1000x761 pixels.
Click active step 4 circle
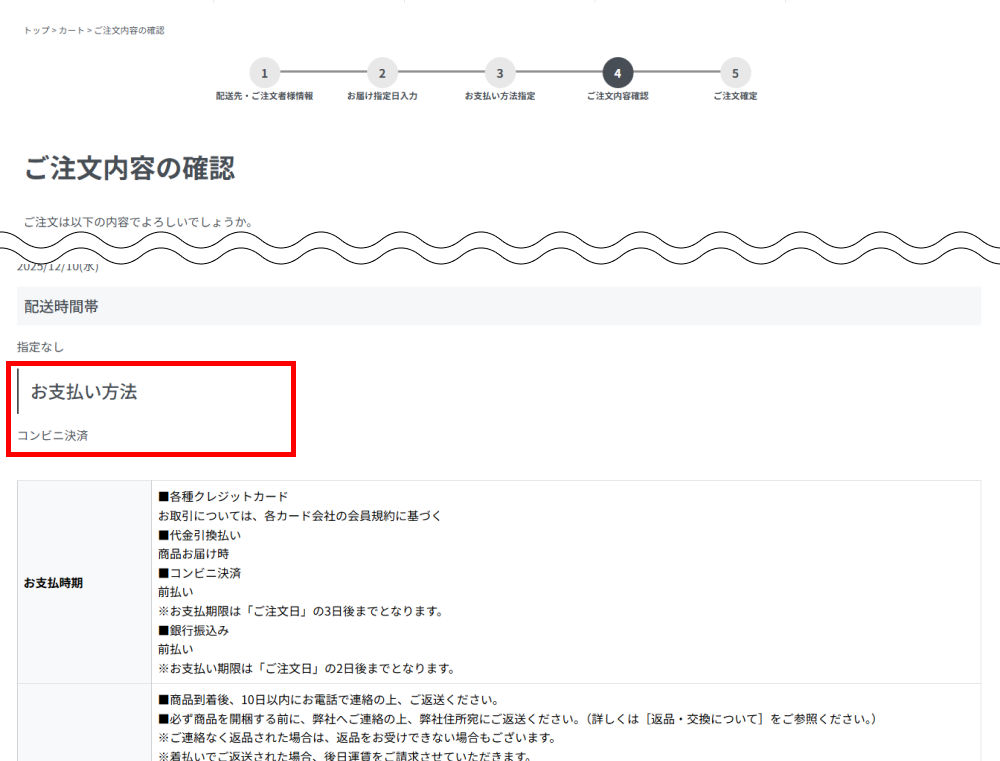(617, 73)
